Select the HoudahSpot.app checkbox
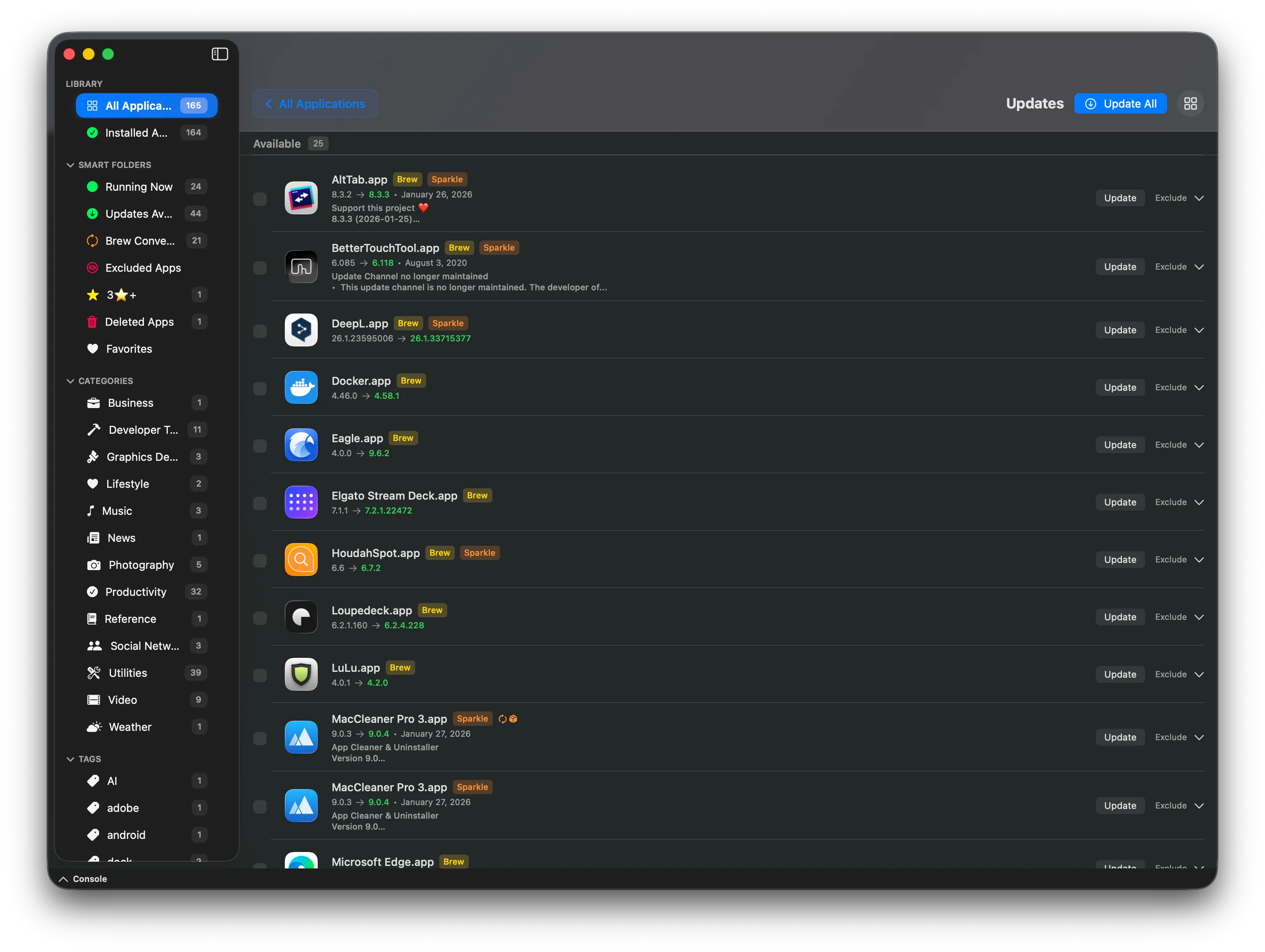The image size is (1265, 952). 259,560
